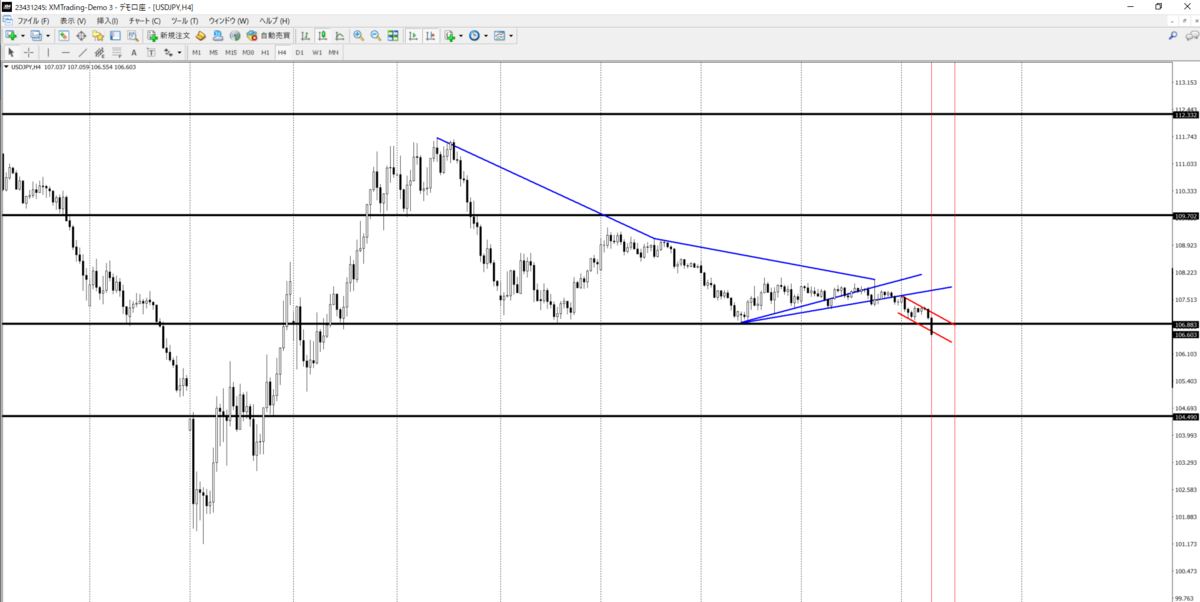Click the globe icon left of 自動売買
Image resolution: width=1200 pixels, height=602 pixels.
(235, 35)
